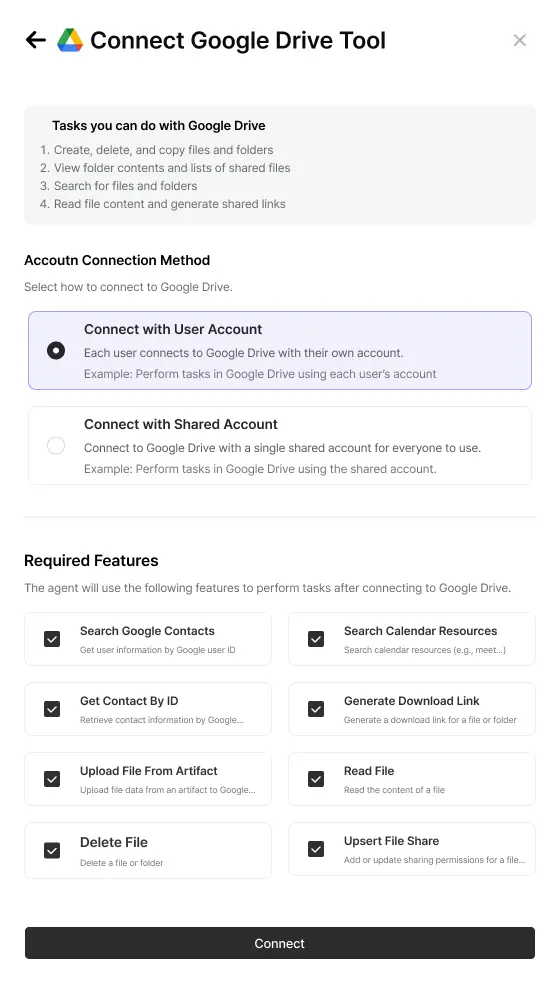Toggle the Upsert File Share checkbox
Image resolution: width=560 pixels, height=999 pixels.
coord(316,849)
